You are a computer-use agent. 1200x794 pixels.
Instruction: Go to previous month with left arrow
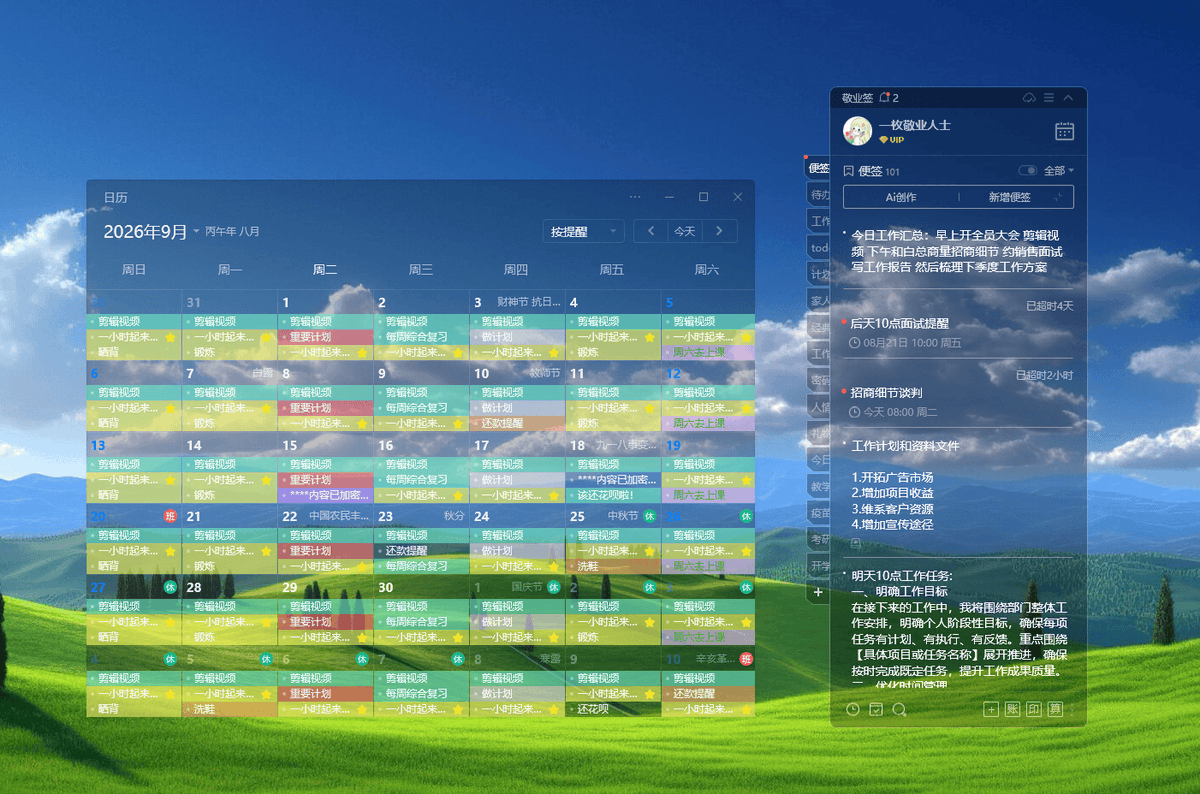tap(651, 231)
